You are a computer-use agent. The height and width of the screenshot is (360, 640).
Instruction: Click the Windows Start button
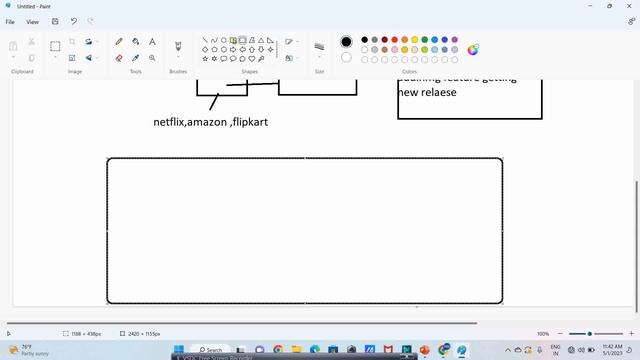(179, 349)
